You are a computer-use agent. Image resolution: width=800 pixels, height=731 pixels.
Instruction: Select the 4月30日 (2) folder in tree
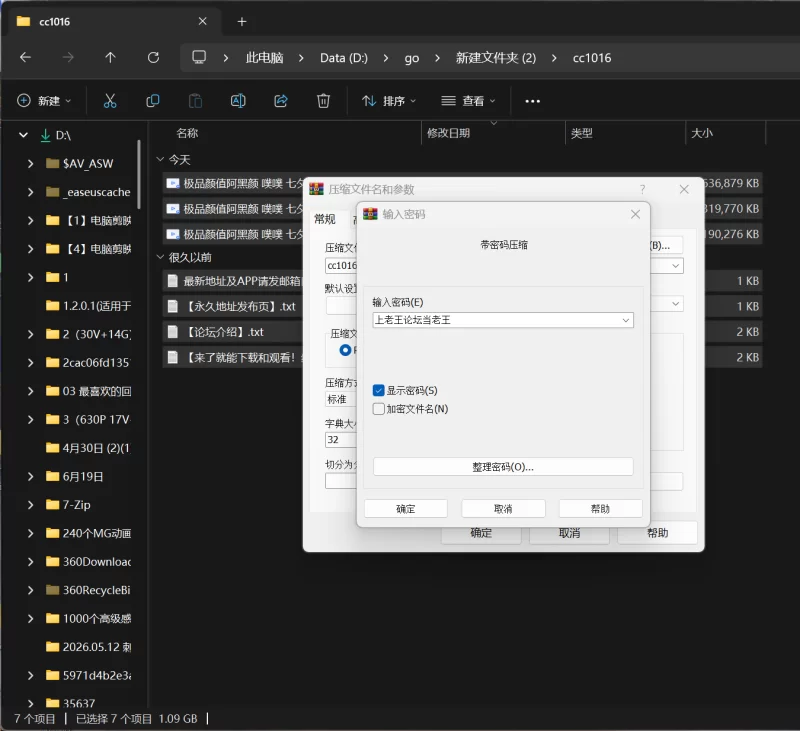(88, 448)
